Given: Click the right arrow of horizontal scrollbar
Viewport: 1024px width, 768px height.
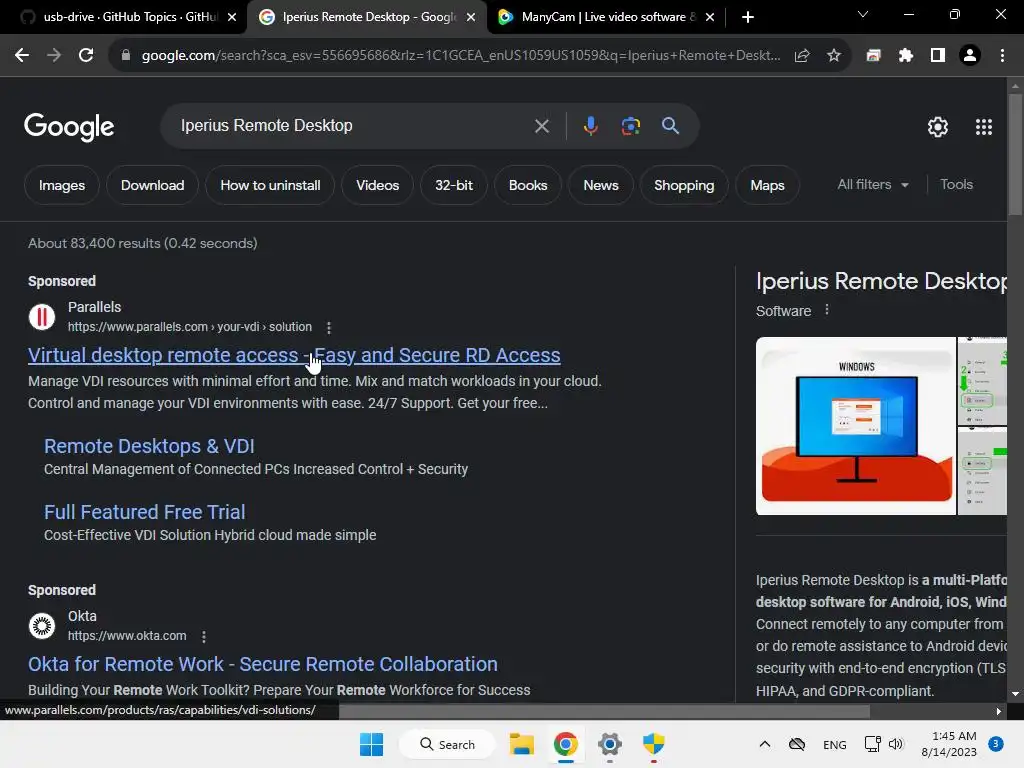Looking at the screenshot, I should (999, 711).
